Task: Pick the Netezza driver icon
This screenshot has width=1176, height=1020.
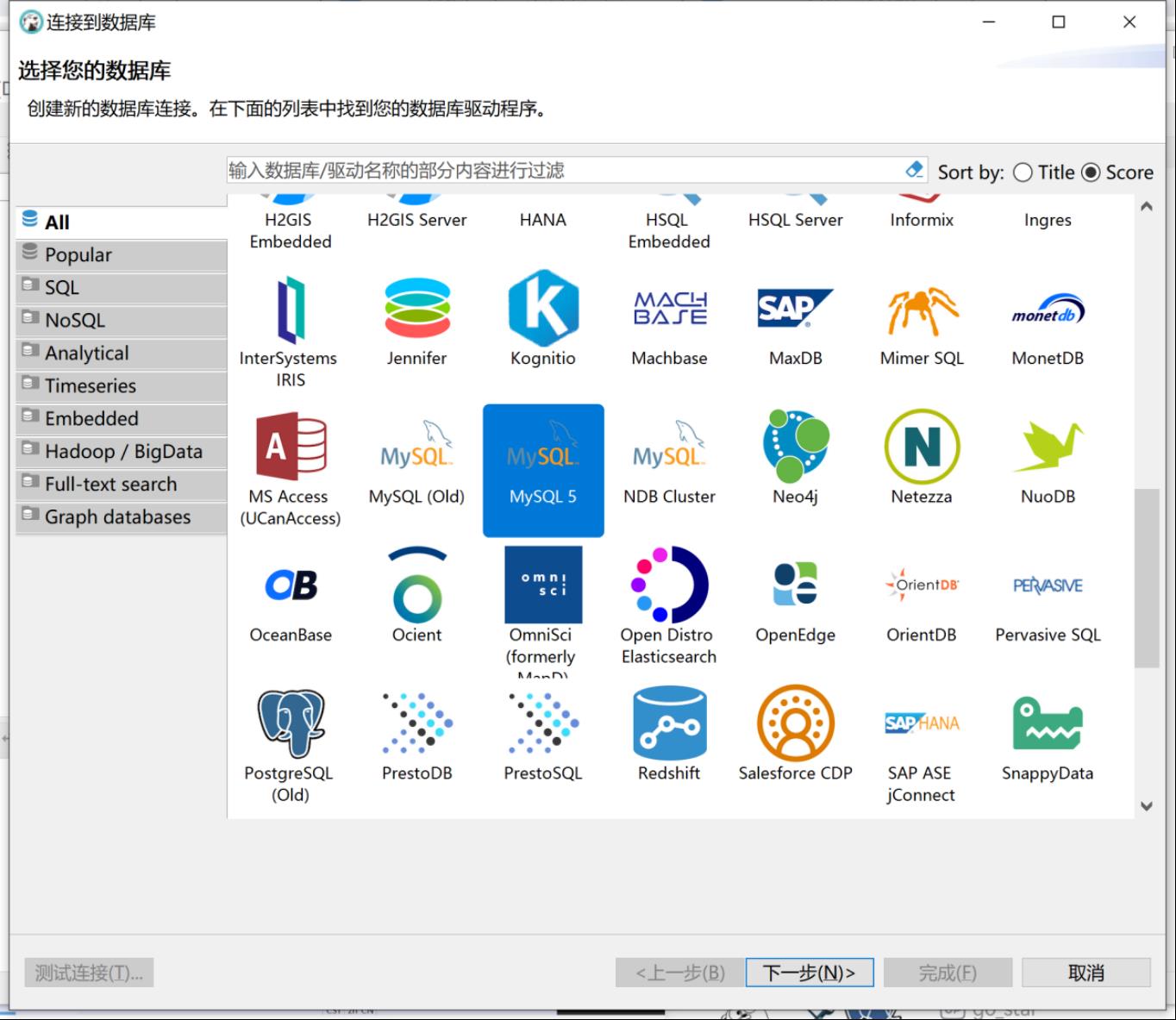Action: 922,446
